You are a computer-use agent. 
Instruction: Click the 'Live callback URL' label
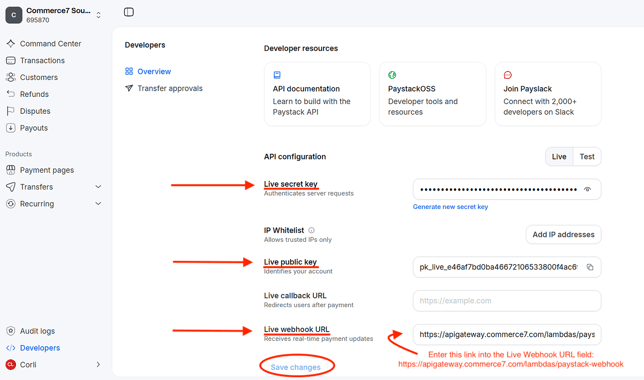[x=295, y=295]
